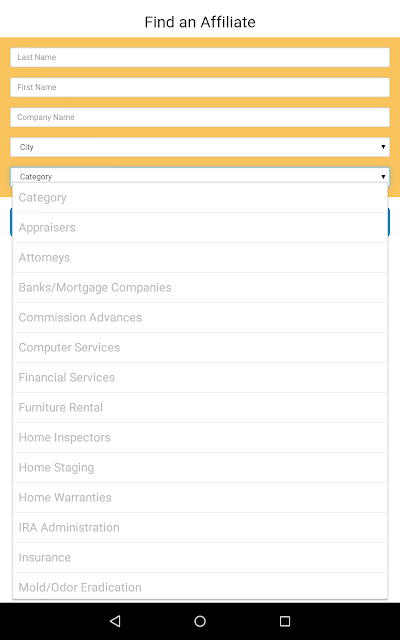Pick the Commission Advances category
The width and height of the screenshot is (400, 640).
coord(200,318)
